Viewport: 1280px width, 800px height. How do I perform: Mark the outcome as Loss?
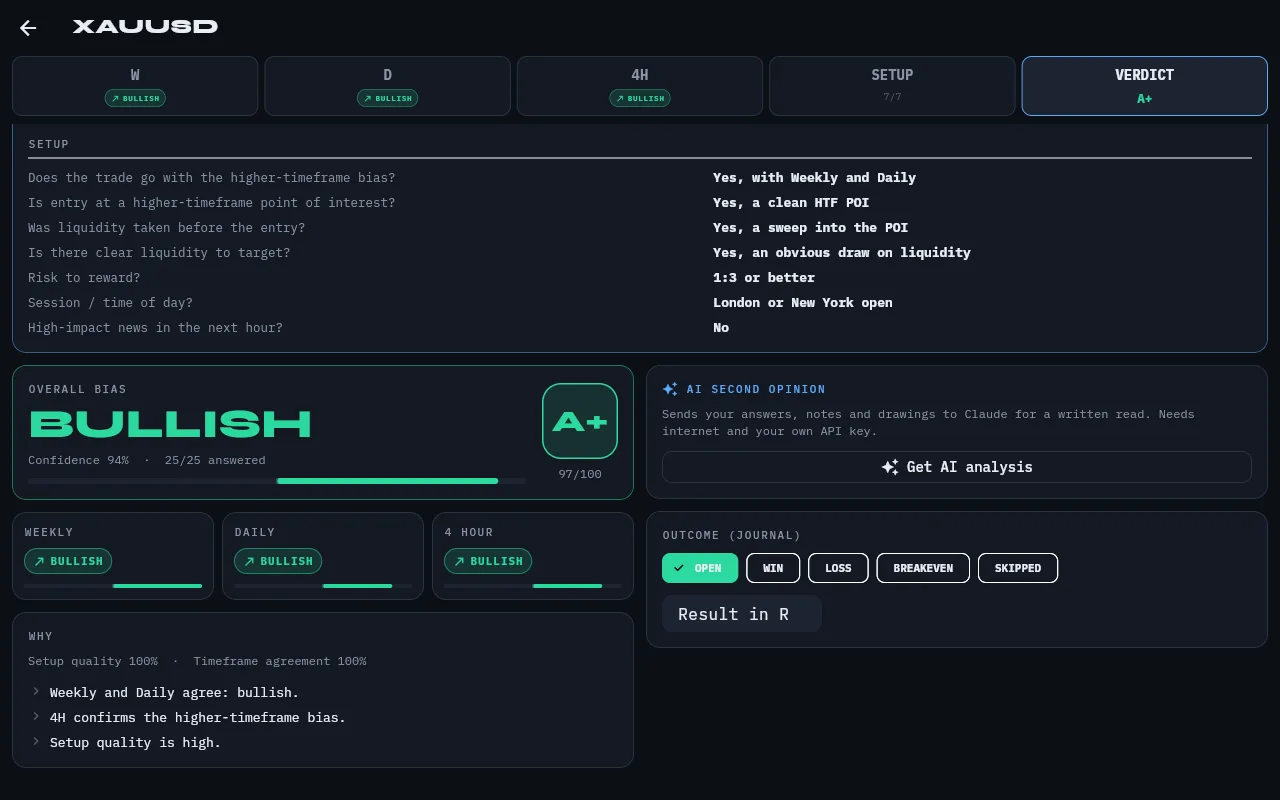(838, 568)
